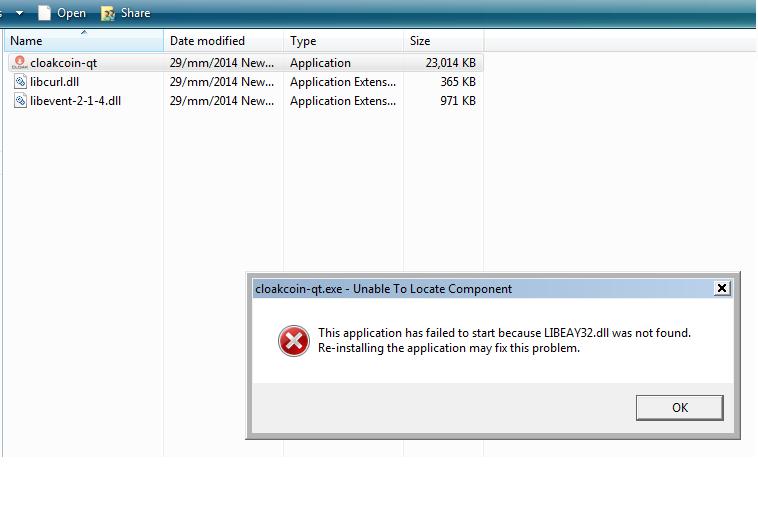Close the Unable To Locate Component dialog

722,288
